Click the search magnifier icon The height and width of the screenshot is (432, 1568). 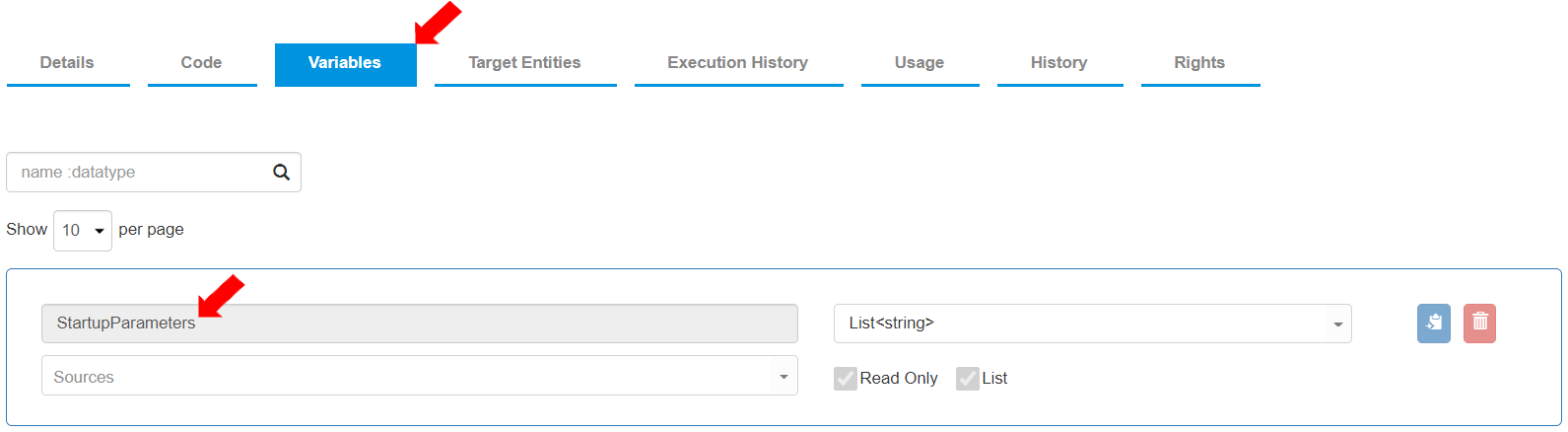pos(281,173)
